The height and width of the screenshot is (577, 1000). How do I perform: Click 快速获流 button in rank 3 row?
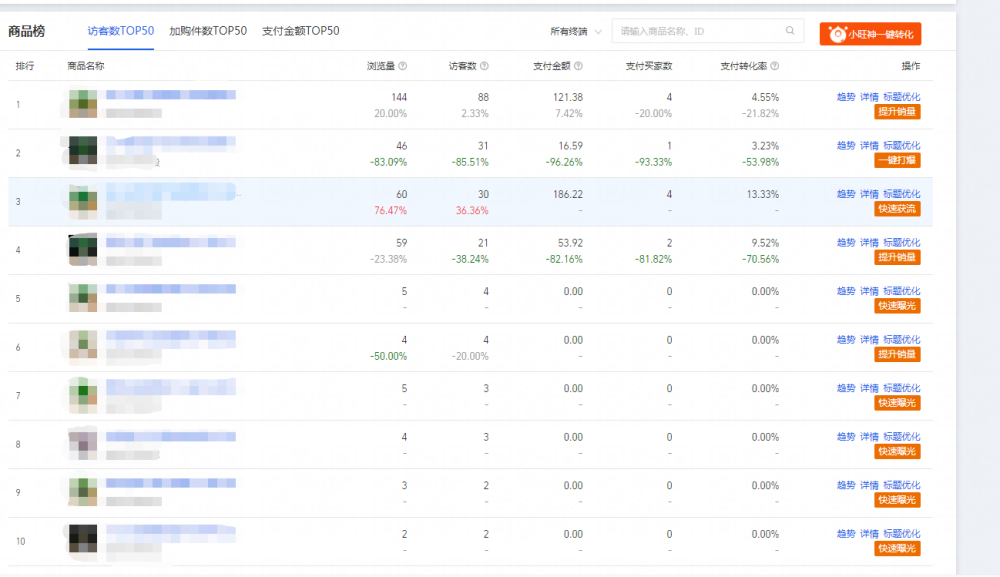pos(897,208)
